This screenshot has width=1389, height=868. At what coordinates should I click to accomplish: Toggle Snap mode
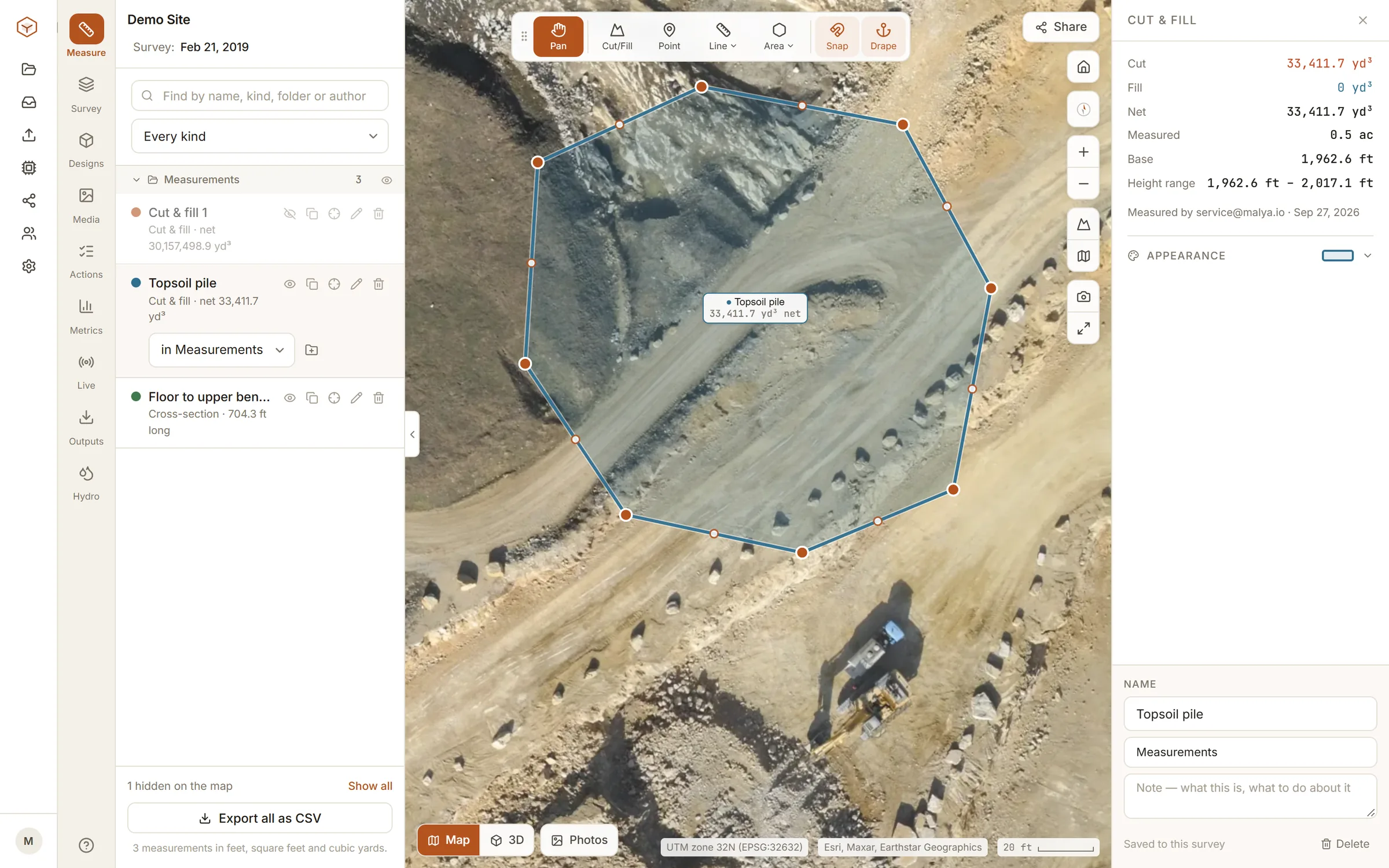(x=837, y=36)
